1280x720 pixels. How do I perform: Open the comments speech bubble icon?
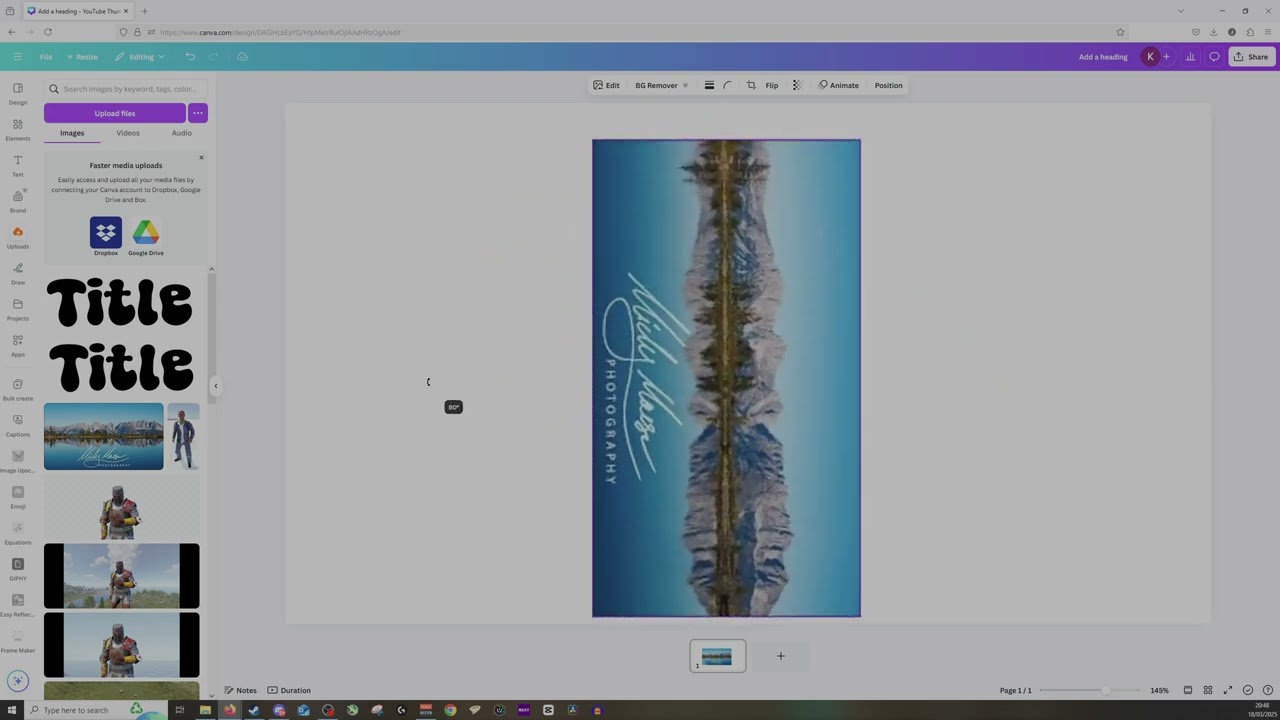[1214, 57]
